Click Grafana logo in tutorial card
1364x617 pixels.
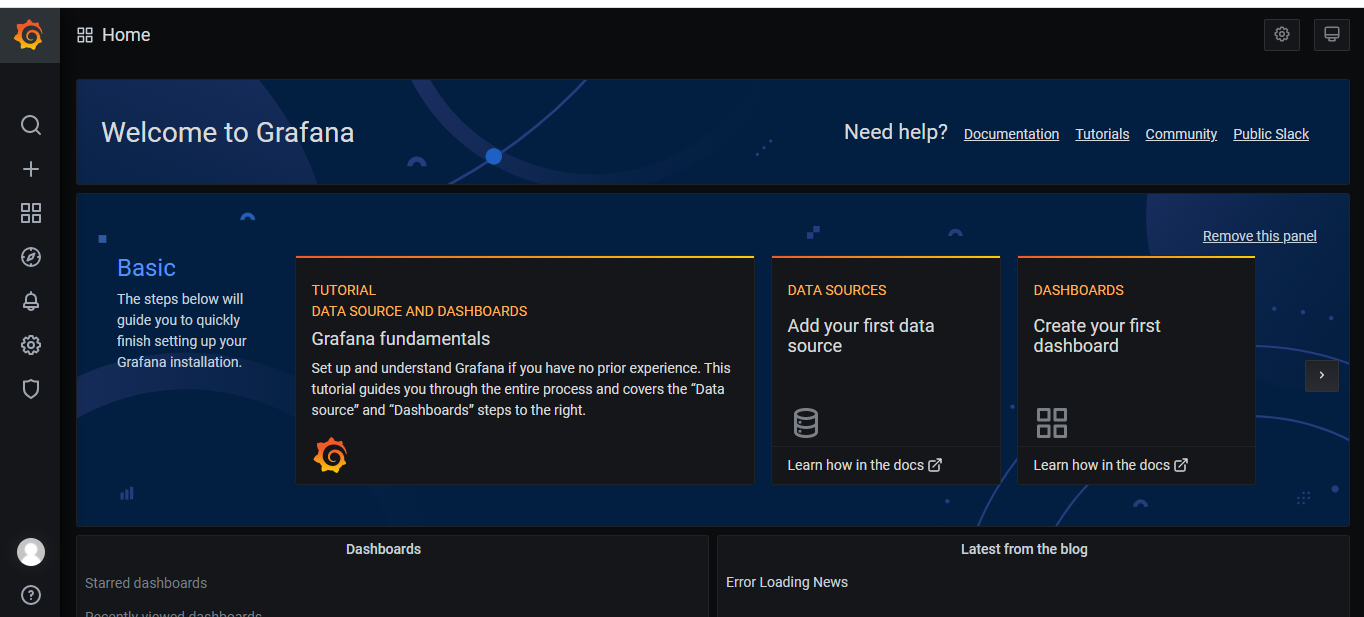point(330,455)
